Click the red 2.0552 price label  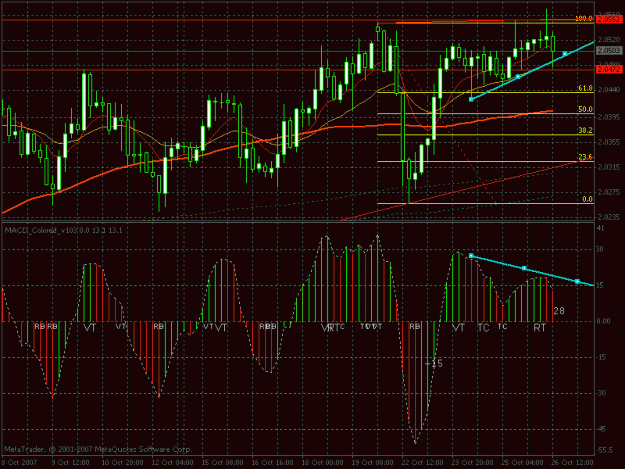(609, 19)
